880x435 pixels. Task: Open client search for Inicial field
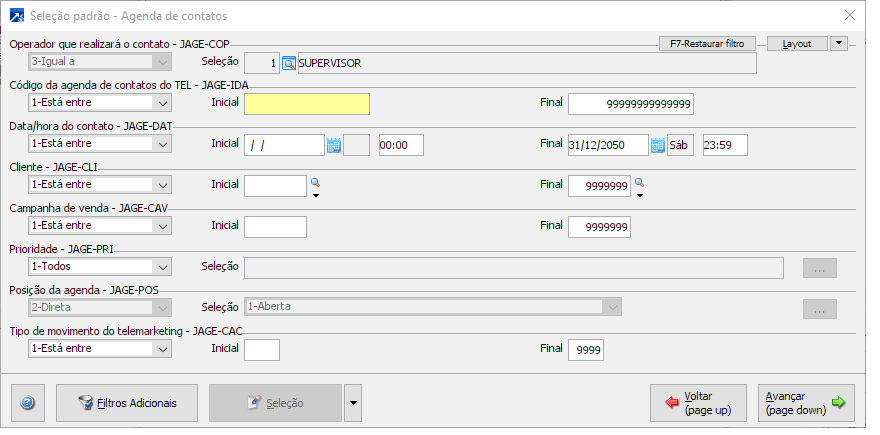pos(315,182)
